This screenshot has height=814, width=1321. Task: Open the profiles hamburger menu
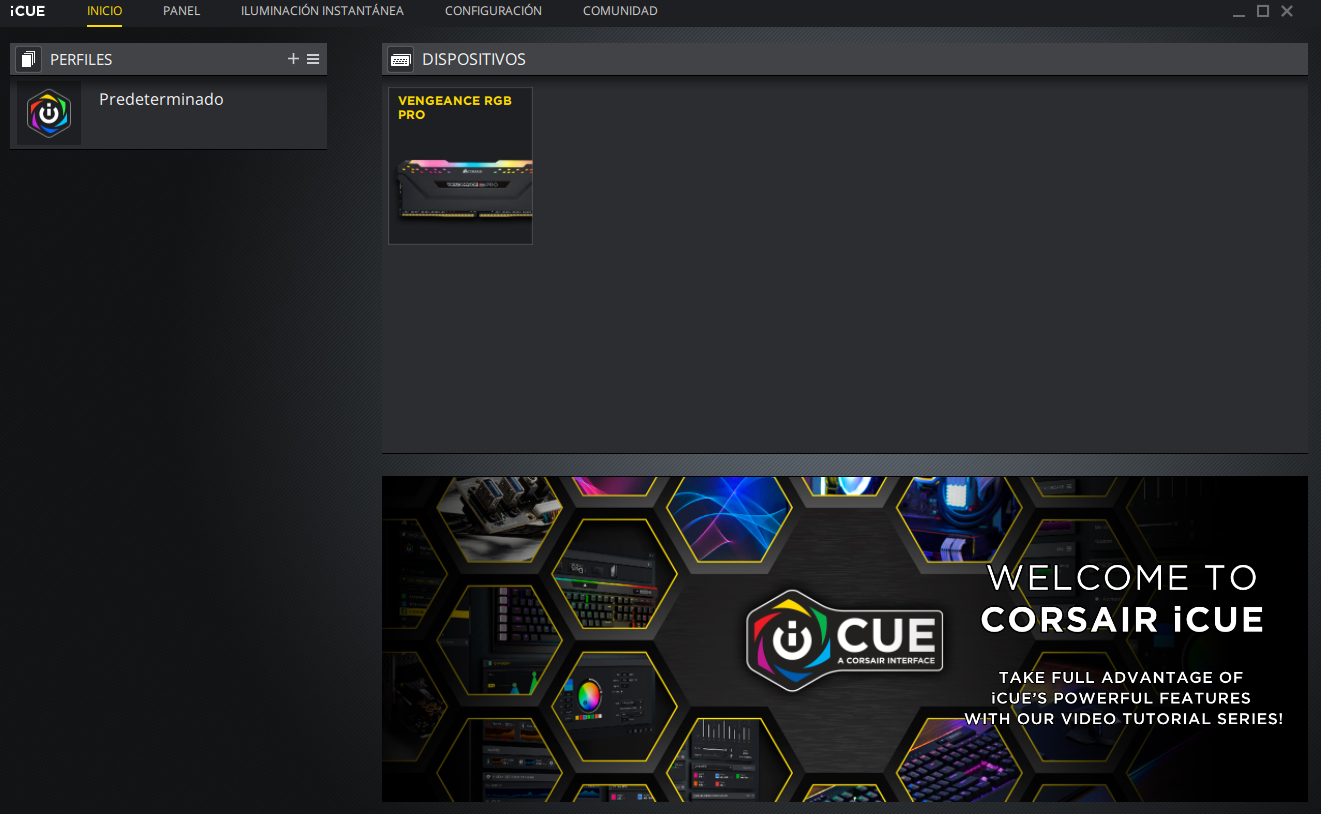[313, 59]
